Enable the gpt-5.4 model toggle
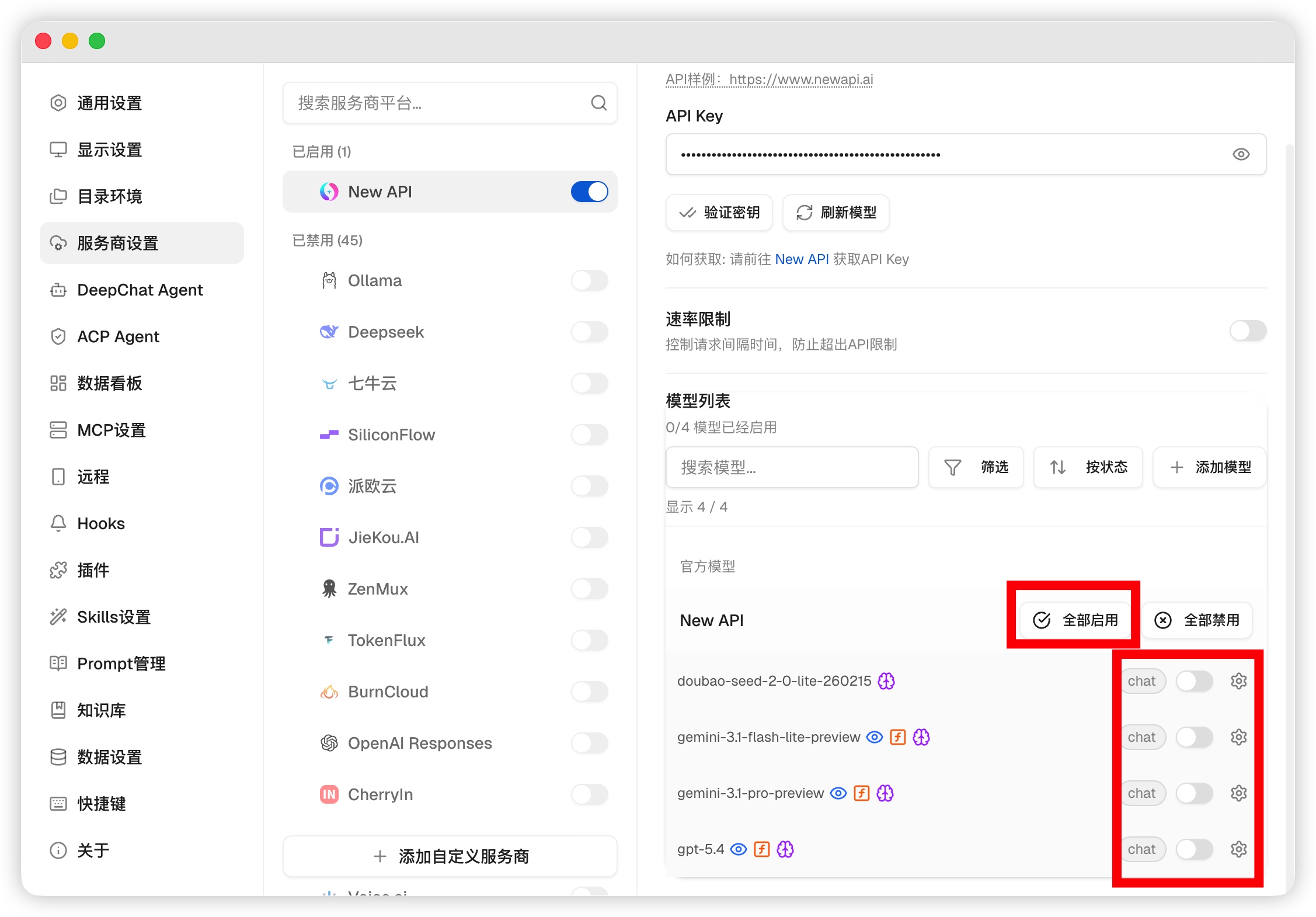The image size is (1316, 917). (x=1195, y=849)
